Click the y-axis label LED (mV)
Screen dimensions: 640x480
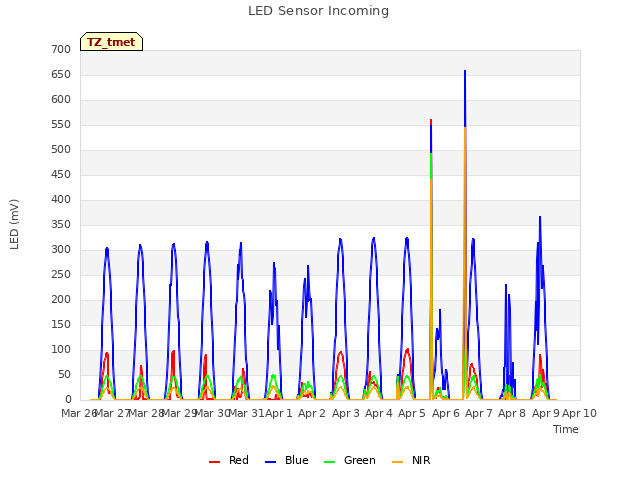tap(14, 224)
